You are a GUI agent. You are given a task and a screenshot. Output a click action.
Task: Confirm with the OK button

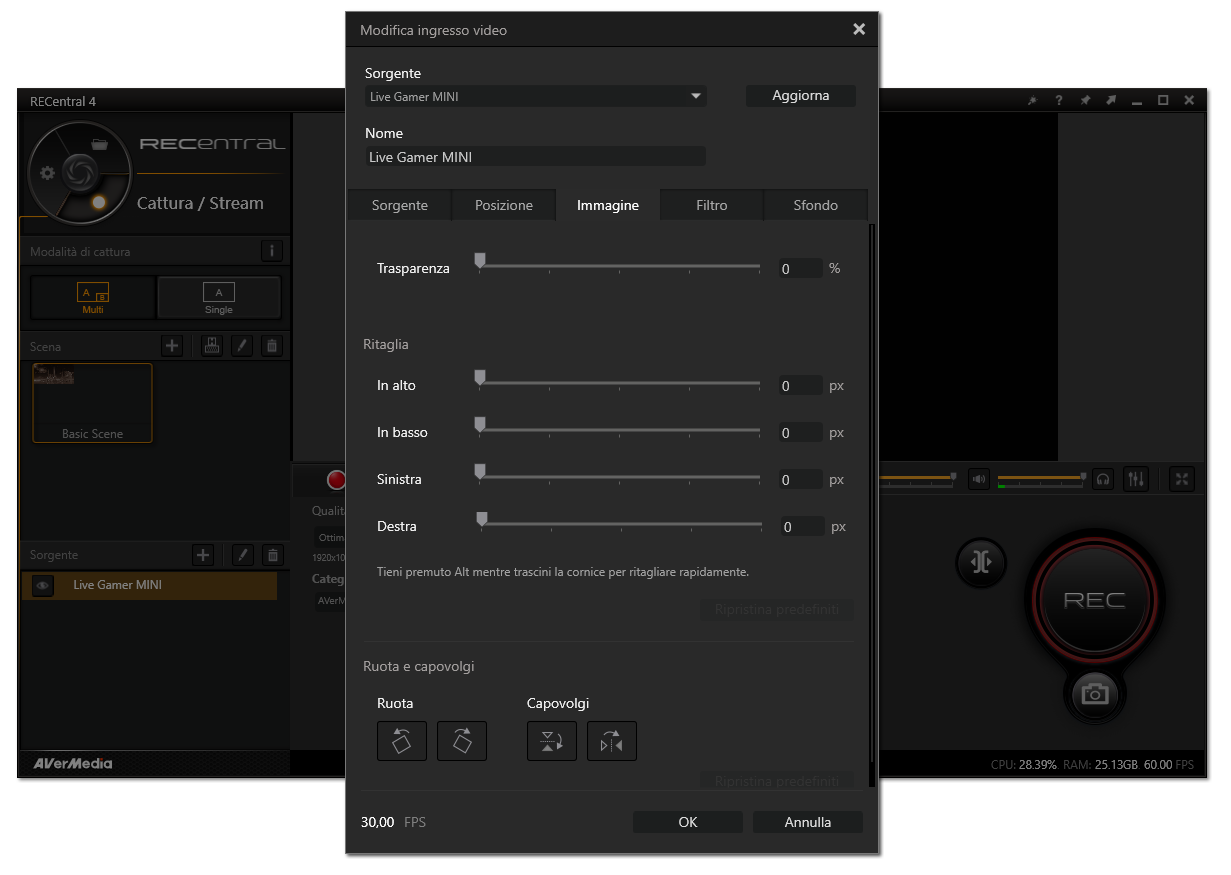pyautogui.click(x=688, y=822)
